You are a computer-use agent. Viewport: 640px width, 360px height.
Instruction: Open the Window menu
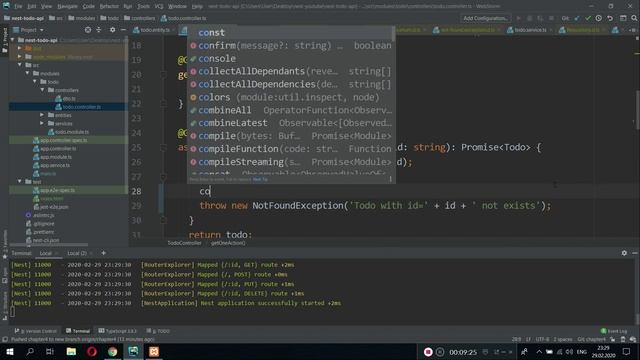[x=177, y=6]
